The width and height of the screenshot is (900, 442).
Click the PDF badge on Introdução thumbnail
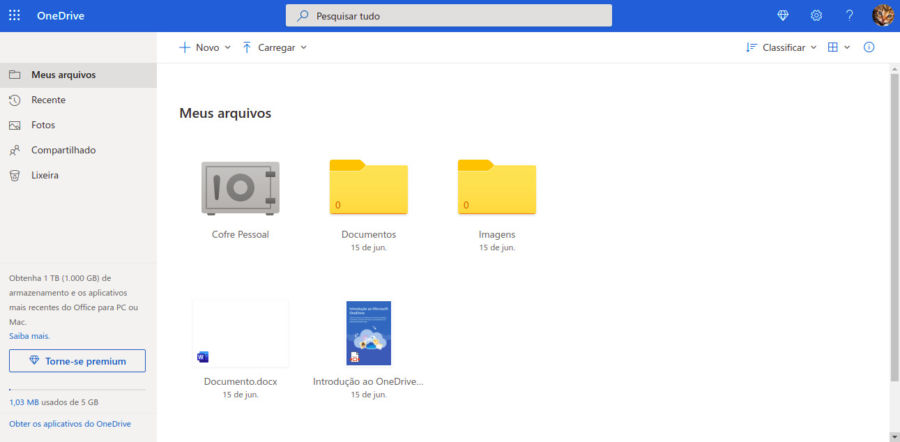coord(355,358)
